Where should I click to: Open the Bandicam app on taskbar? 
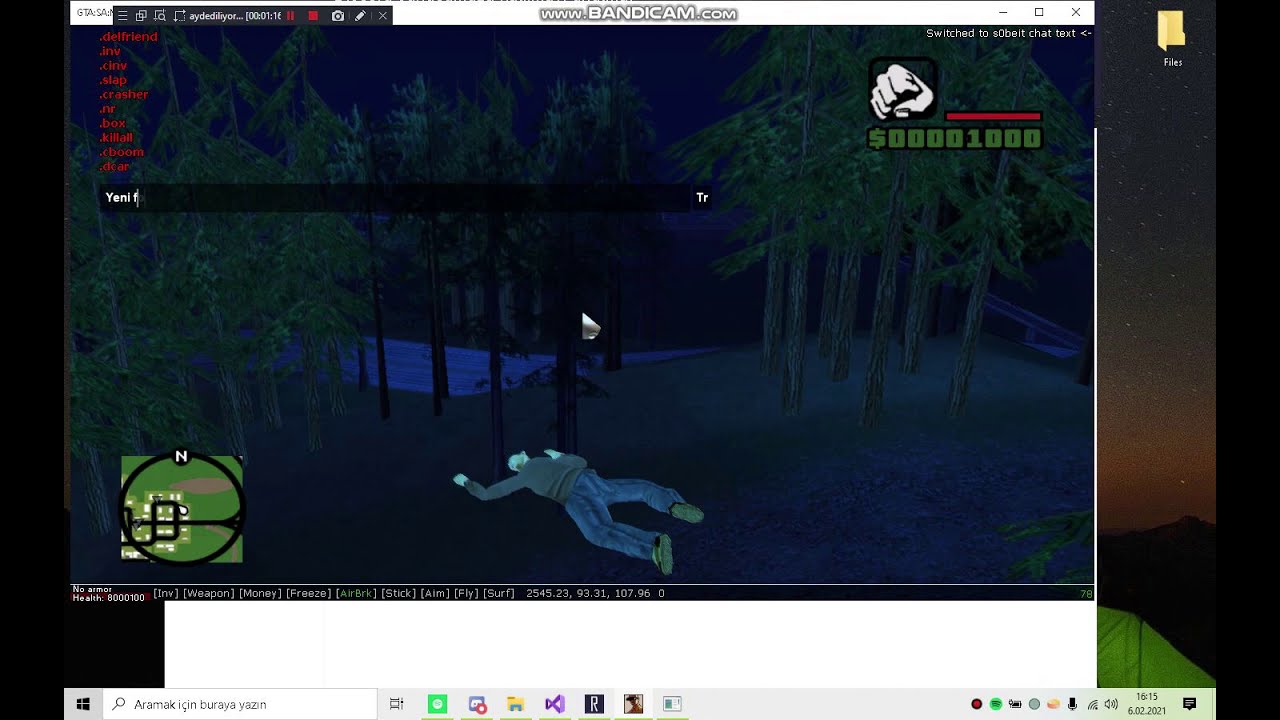coord(477,704)
